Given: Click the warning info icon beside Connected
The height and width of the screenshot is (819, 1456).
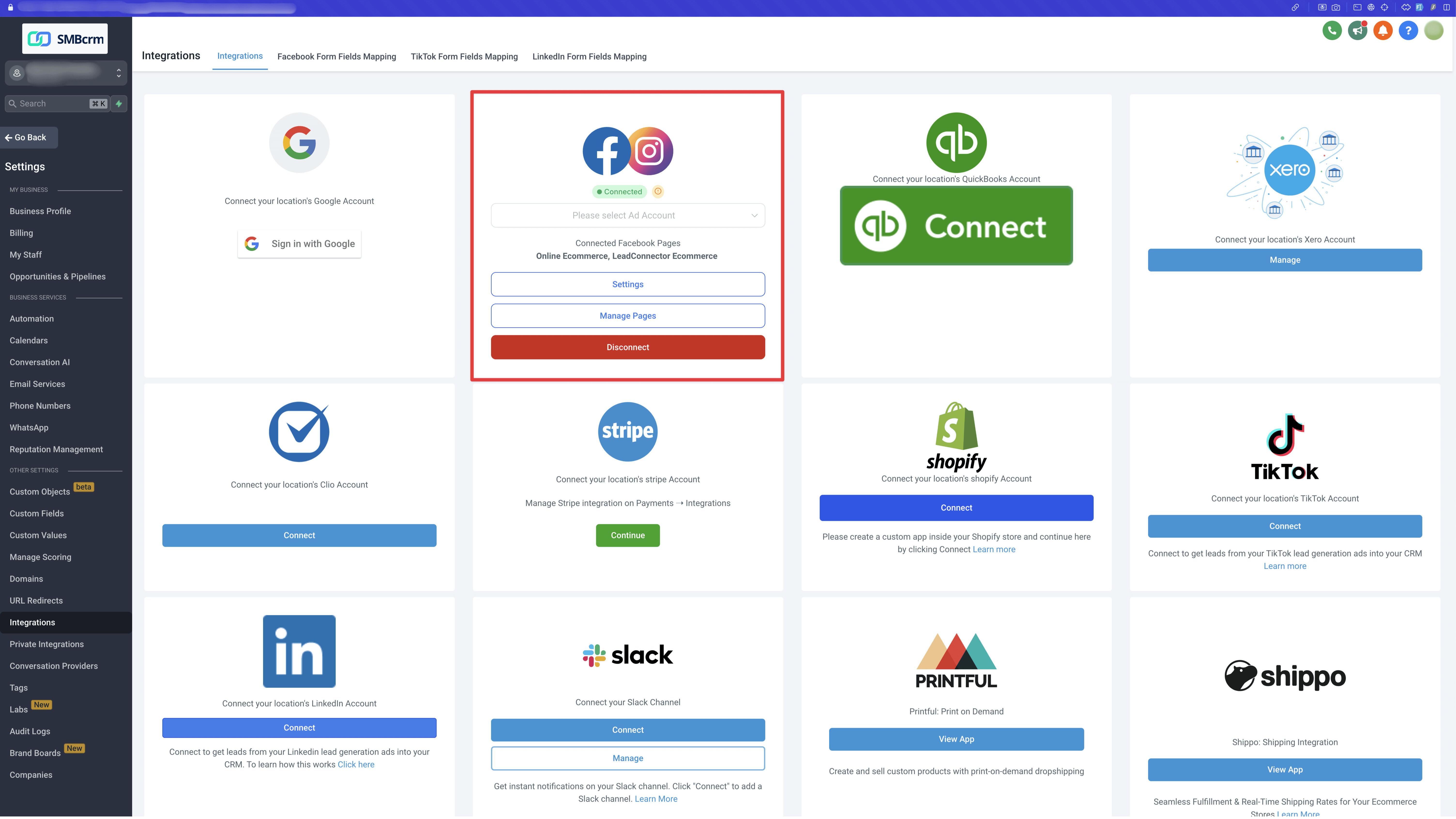Looking at the screenshot, I should pyautogui.click(x=658, y=192).
